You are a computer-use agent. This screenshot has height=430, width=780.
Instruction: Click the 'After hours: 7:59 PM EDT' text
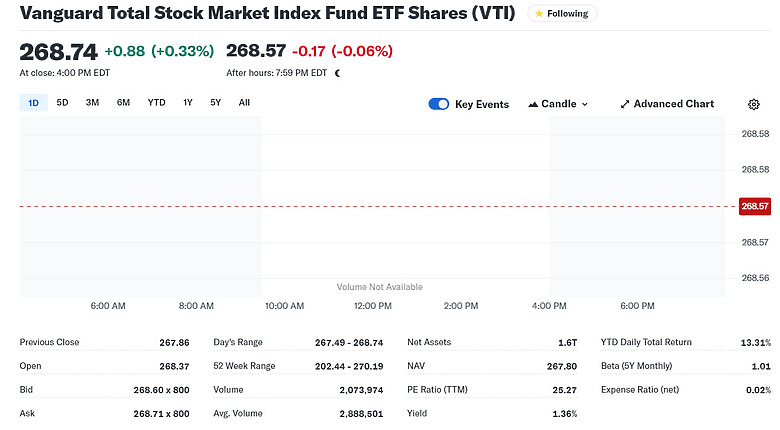tap(277, 73)
